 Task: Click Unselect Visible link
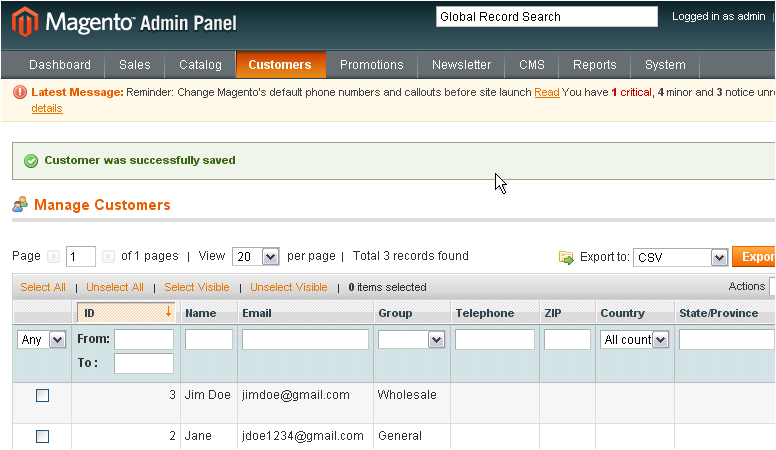[289, 287]
